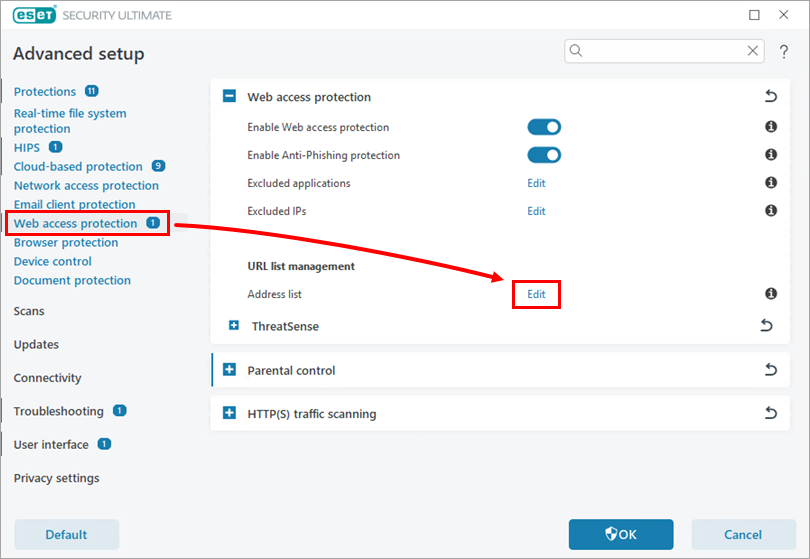Expand the ThreatSense section
Screen dimensions: 810x559
pos(234,326)
